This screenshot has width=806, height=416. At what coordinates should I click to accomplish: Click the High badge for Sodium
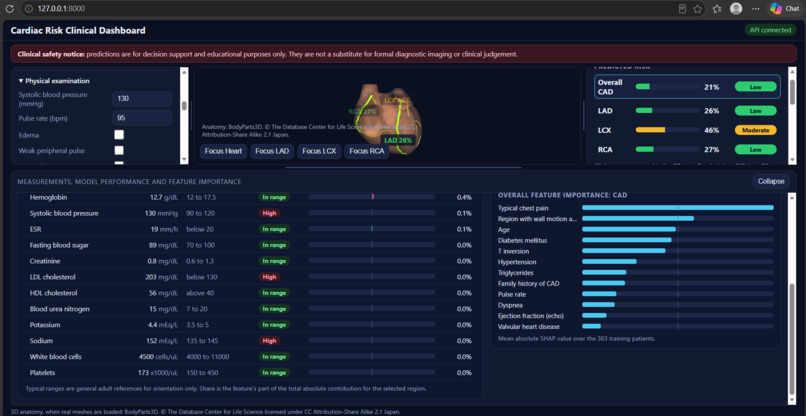[269, 340]
